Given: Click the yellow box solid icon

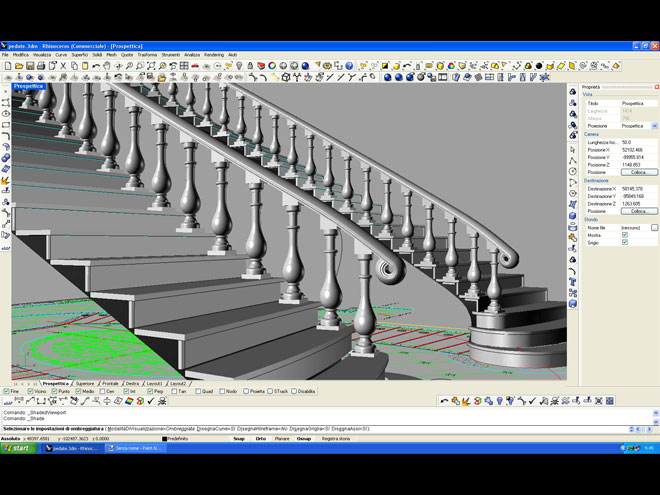Looking at the screenshot, I should click(x=440, y=66).
